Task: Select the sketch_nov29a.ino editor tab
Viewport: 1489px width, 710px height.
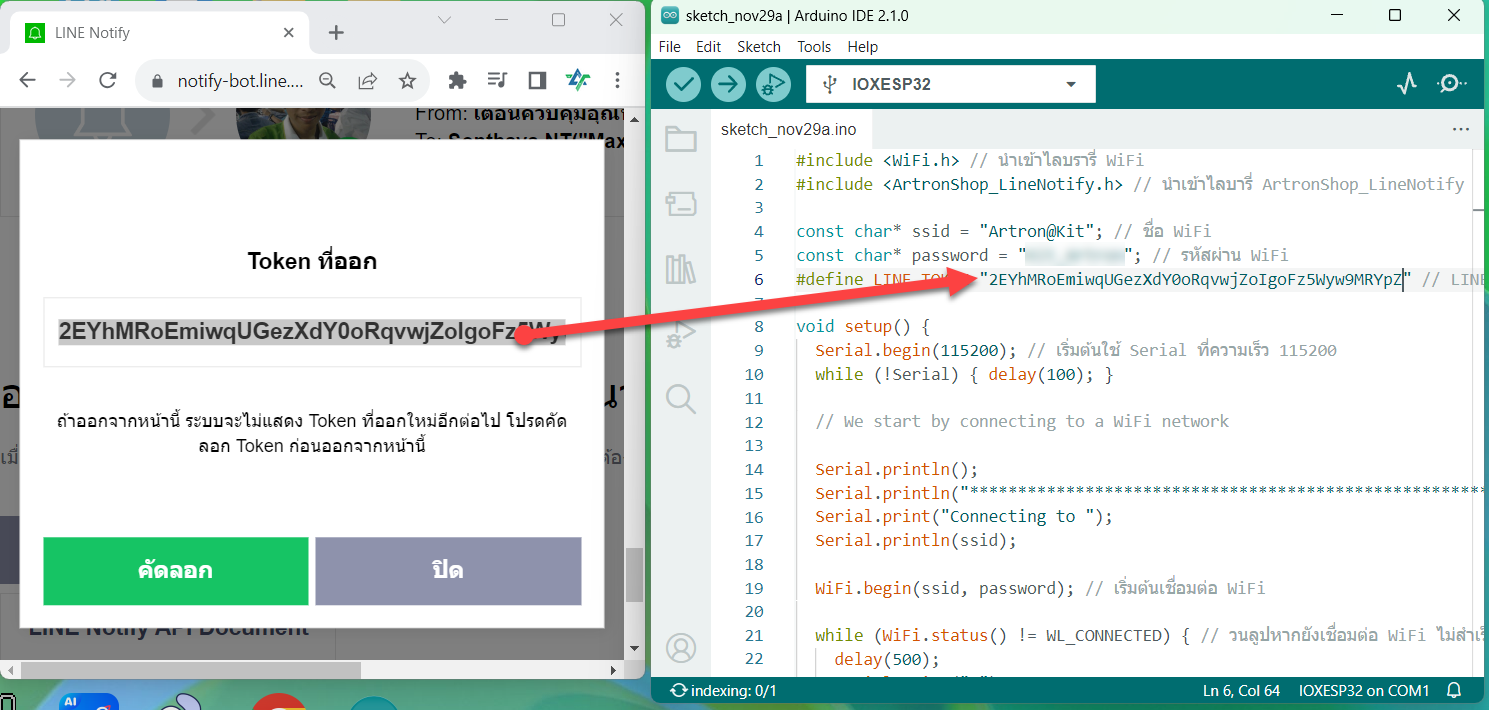Action: tap(788, 130)
